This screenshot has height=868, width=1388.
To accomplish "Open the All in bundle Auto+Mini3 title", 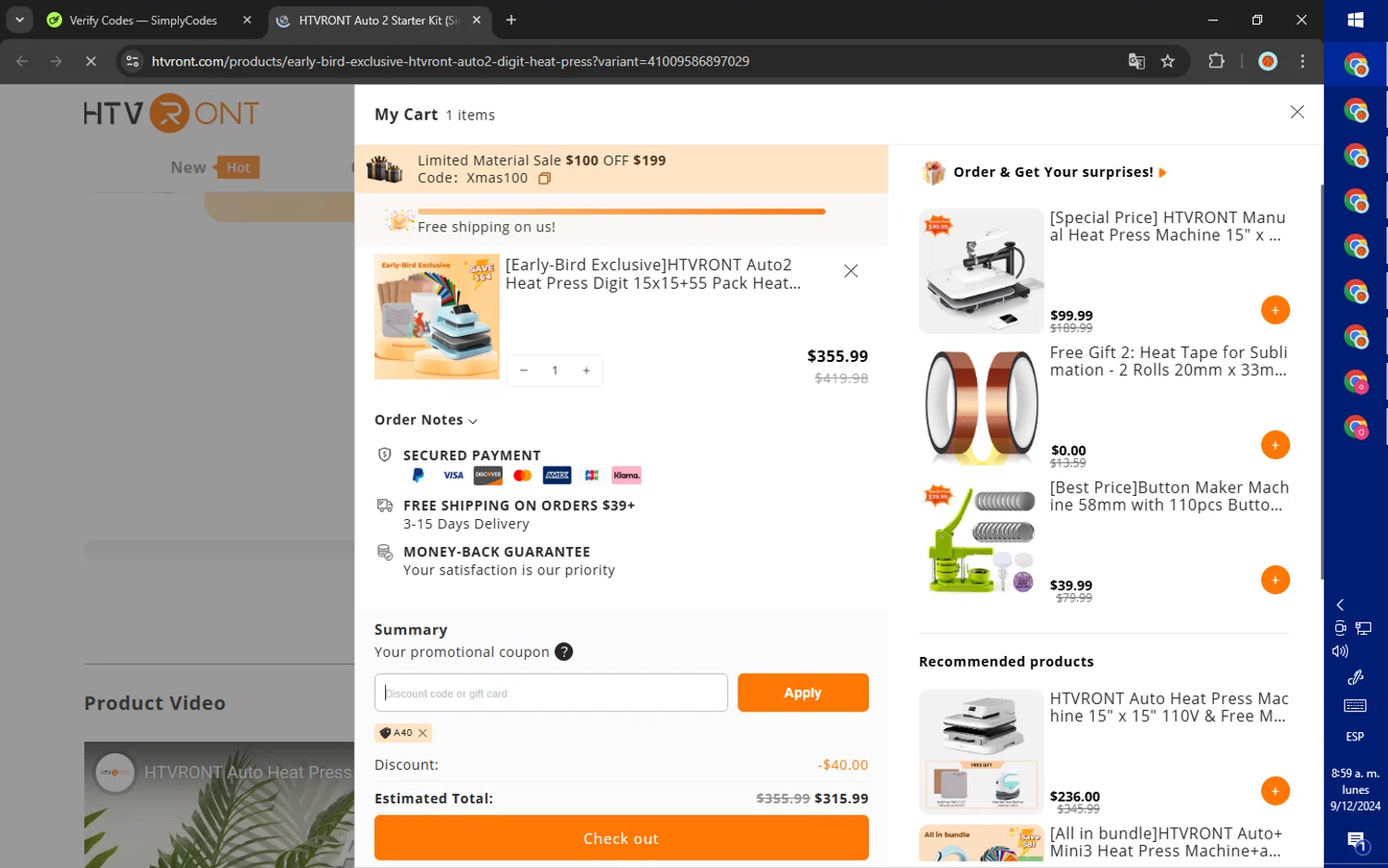I will 1166,842.
